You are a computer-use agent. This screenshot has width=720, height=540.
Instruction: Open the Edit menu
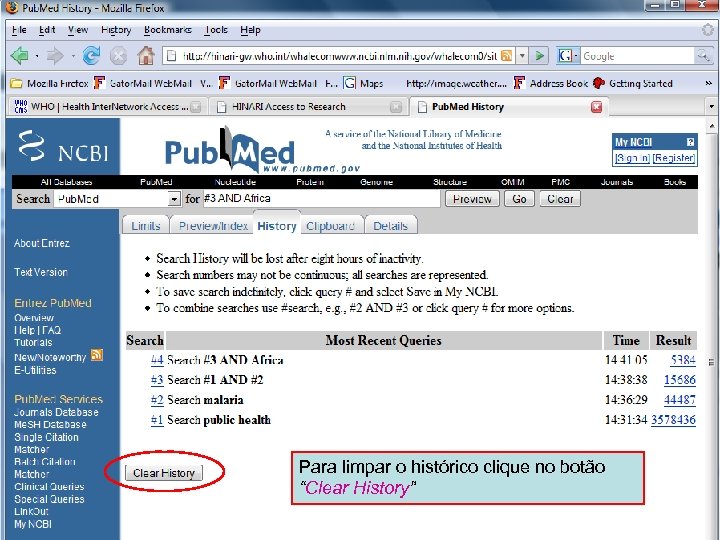coord(47,30)
